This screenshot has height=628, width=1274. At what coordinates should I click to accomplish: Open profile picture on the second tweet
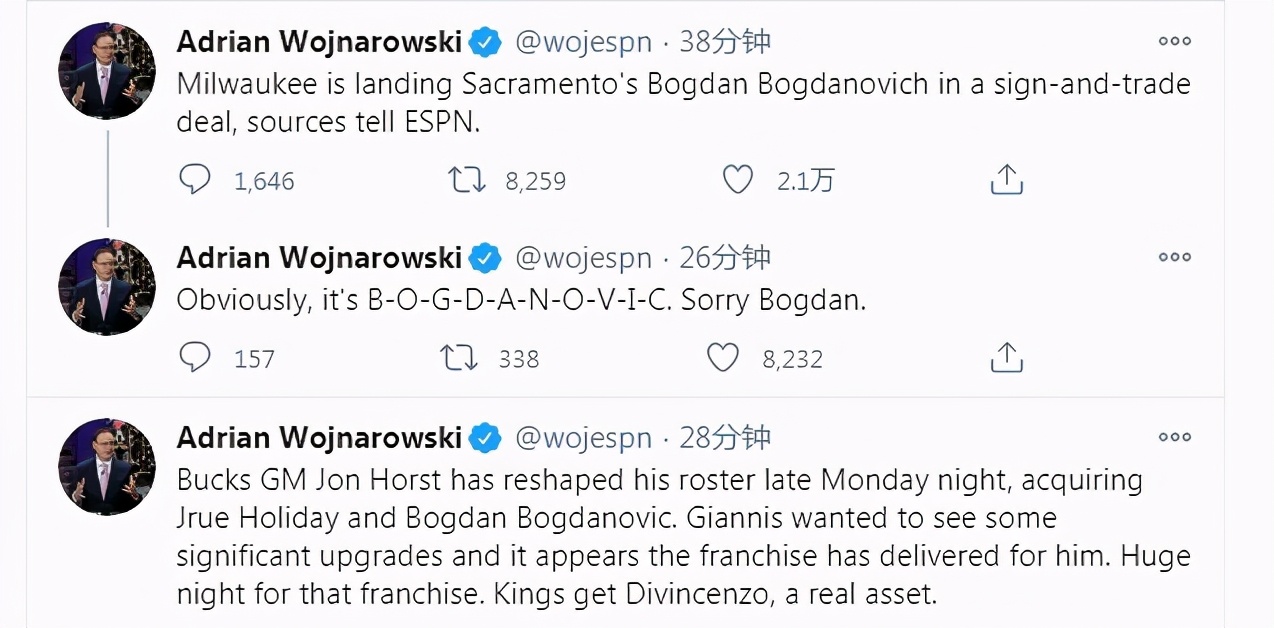108,287
